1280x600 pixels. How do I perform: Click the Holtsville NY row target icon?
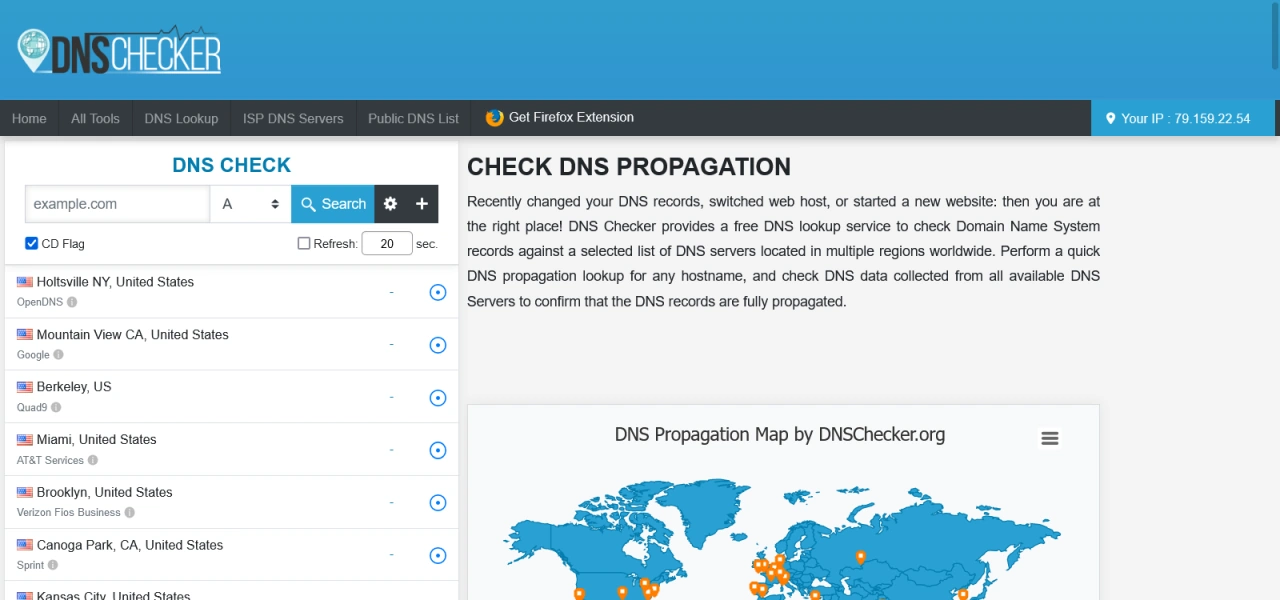coord(437,292)
